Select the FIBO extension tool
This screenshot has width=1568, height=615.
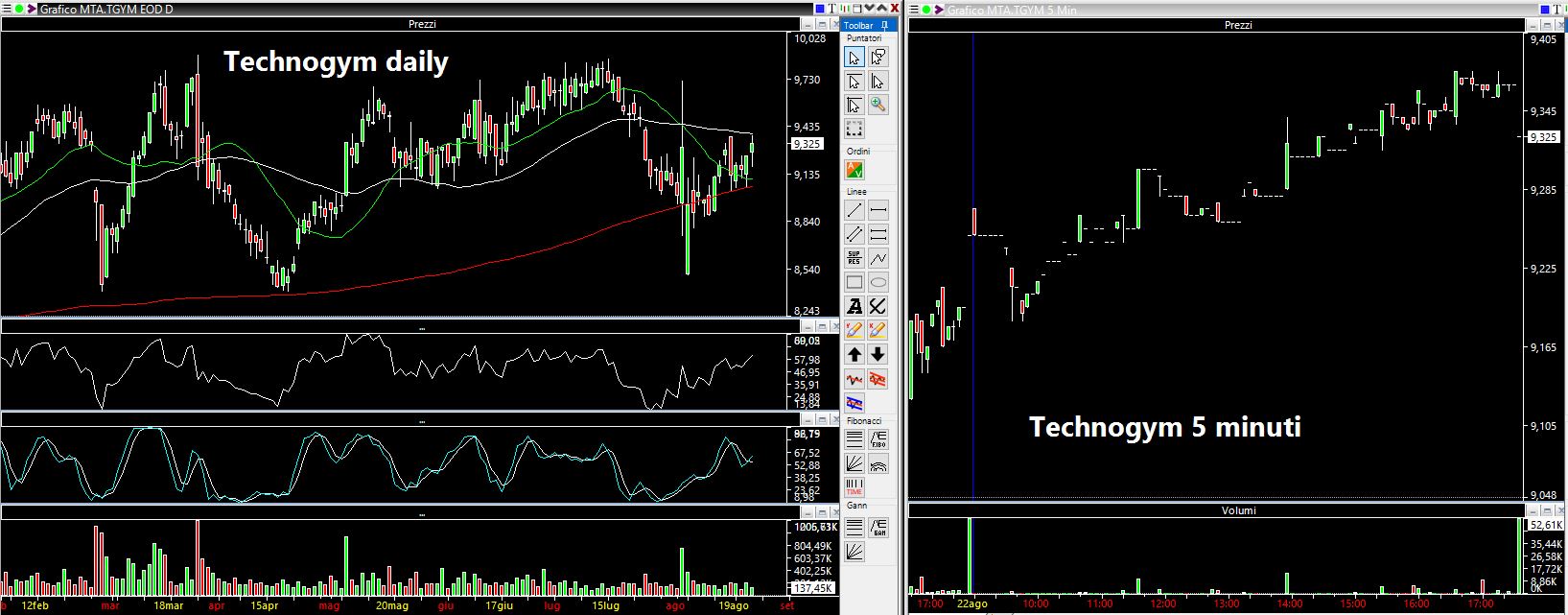(878, 439)
